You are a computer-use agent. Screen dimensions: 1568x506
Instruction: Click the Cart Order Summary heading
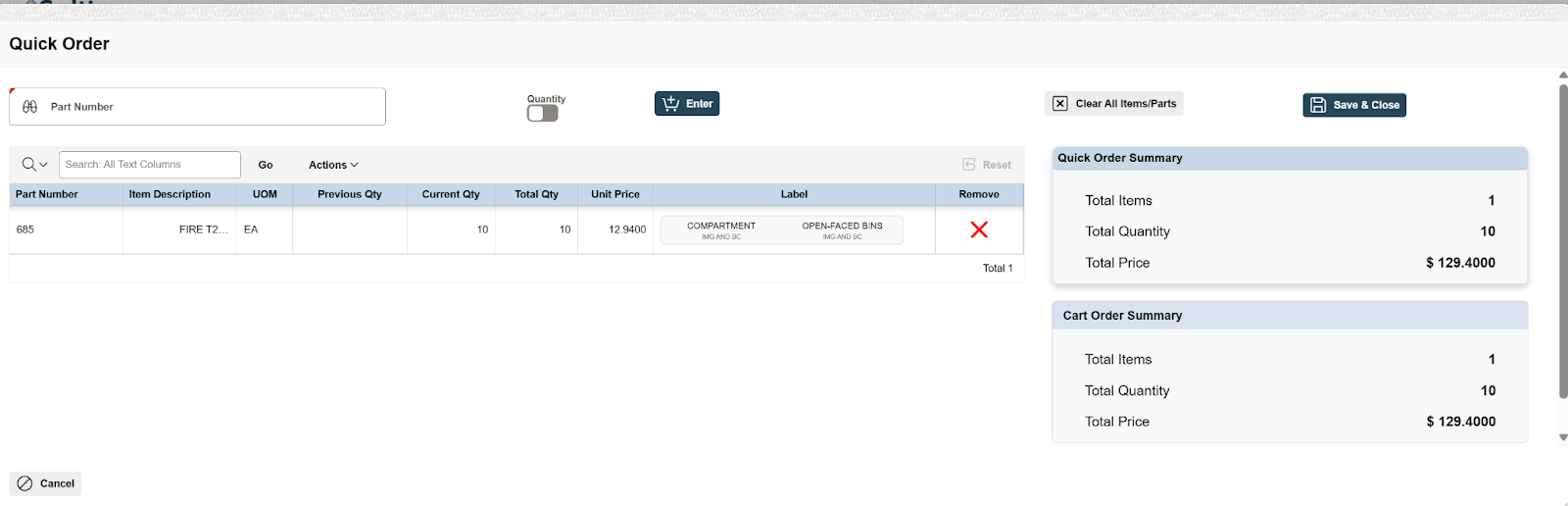pos(1122,316)
